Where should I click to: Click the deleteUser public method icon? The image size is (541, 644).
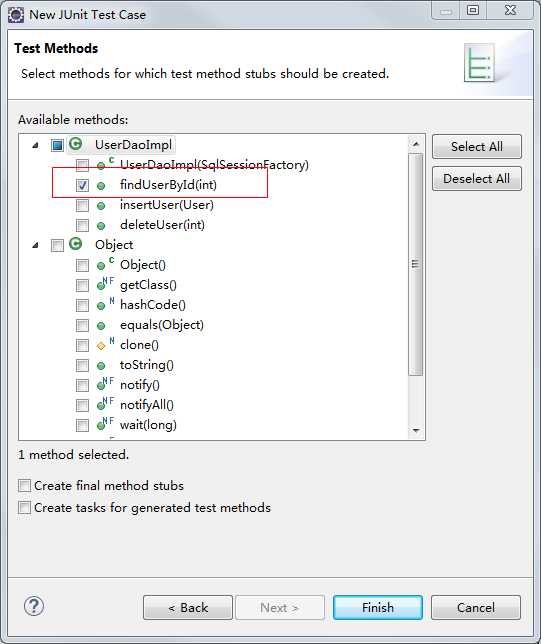click(101, 226)
